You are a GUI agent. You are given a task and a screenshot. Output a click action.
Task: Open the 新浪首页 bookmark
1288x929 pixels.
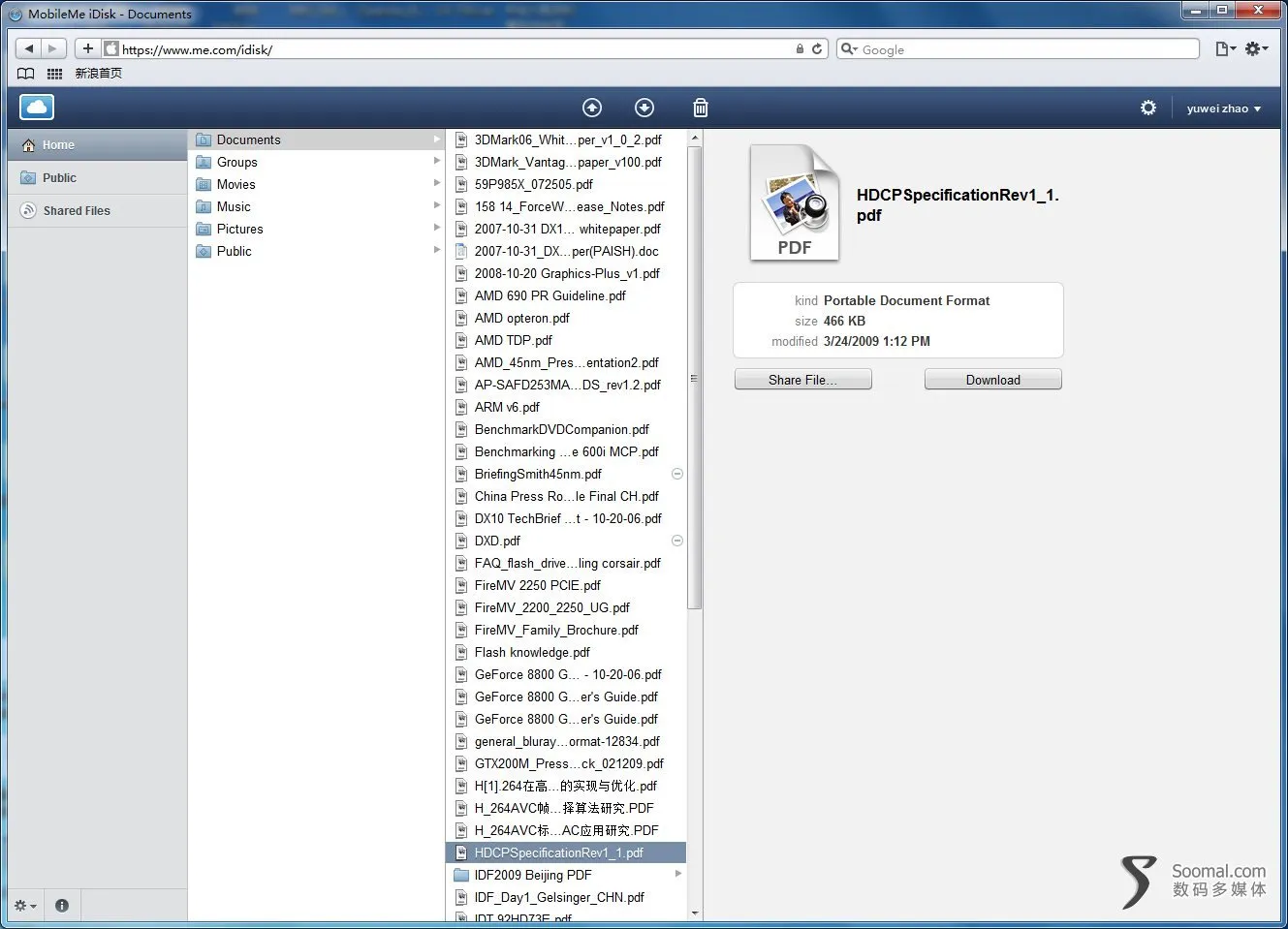(x=98, y=74)
